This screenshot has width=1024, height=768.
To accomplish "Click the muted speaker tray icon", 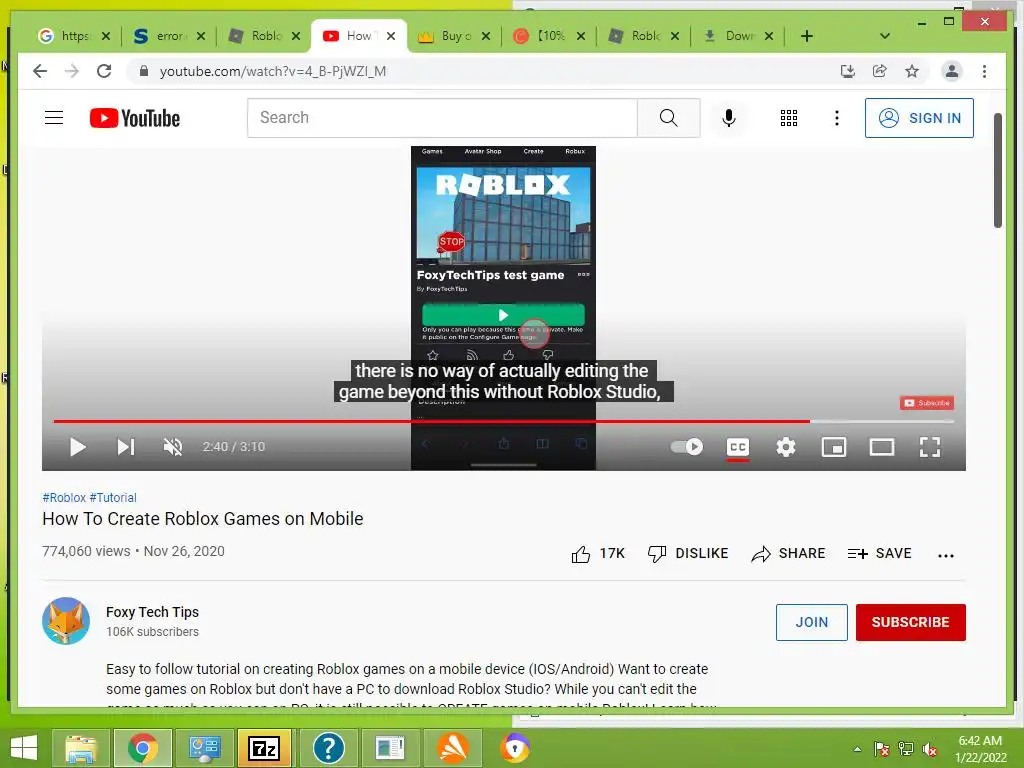I will coord(929,749).
